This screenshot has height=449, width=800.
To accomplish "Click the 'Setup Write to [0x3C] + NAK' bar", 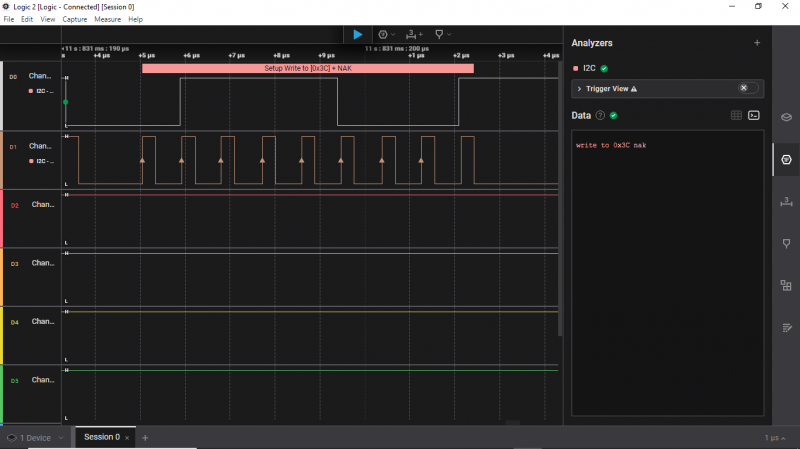I will click(x=307, y=68).
